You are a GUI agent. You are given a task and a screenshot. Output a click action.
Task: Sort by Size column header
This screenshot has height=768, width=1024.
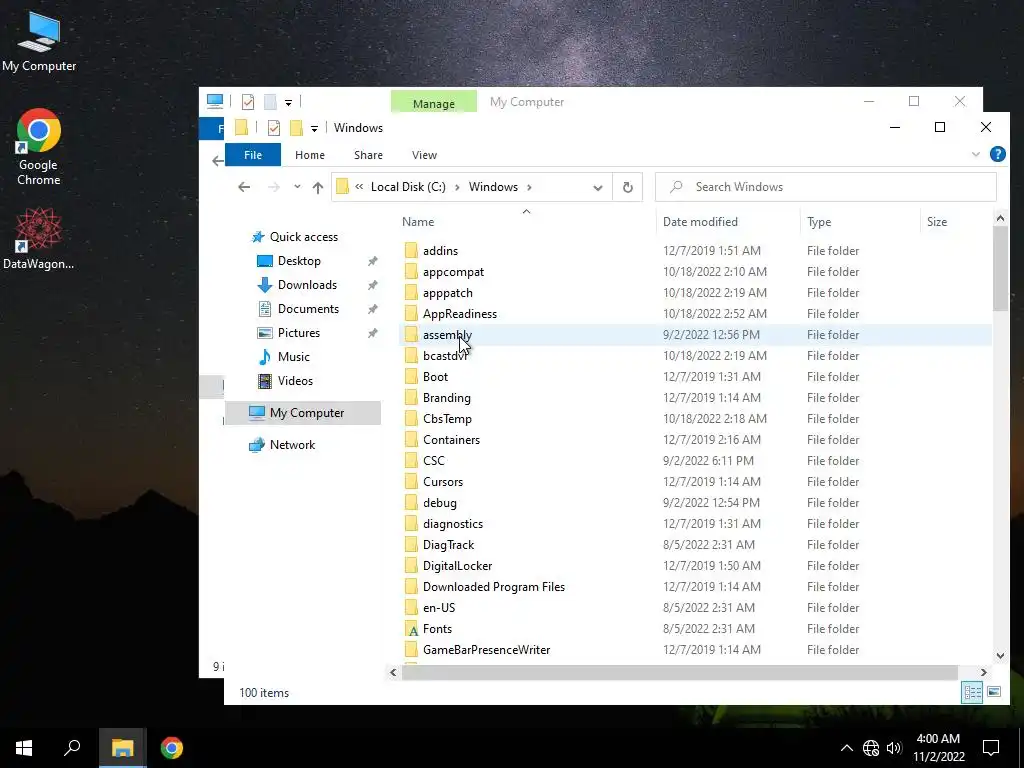pyautogui.click(x=936, y=222)
